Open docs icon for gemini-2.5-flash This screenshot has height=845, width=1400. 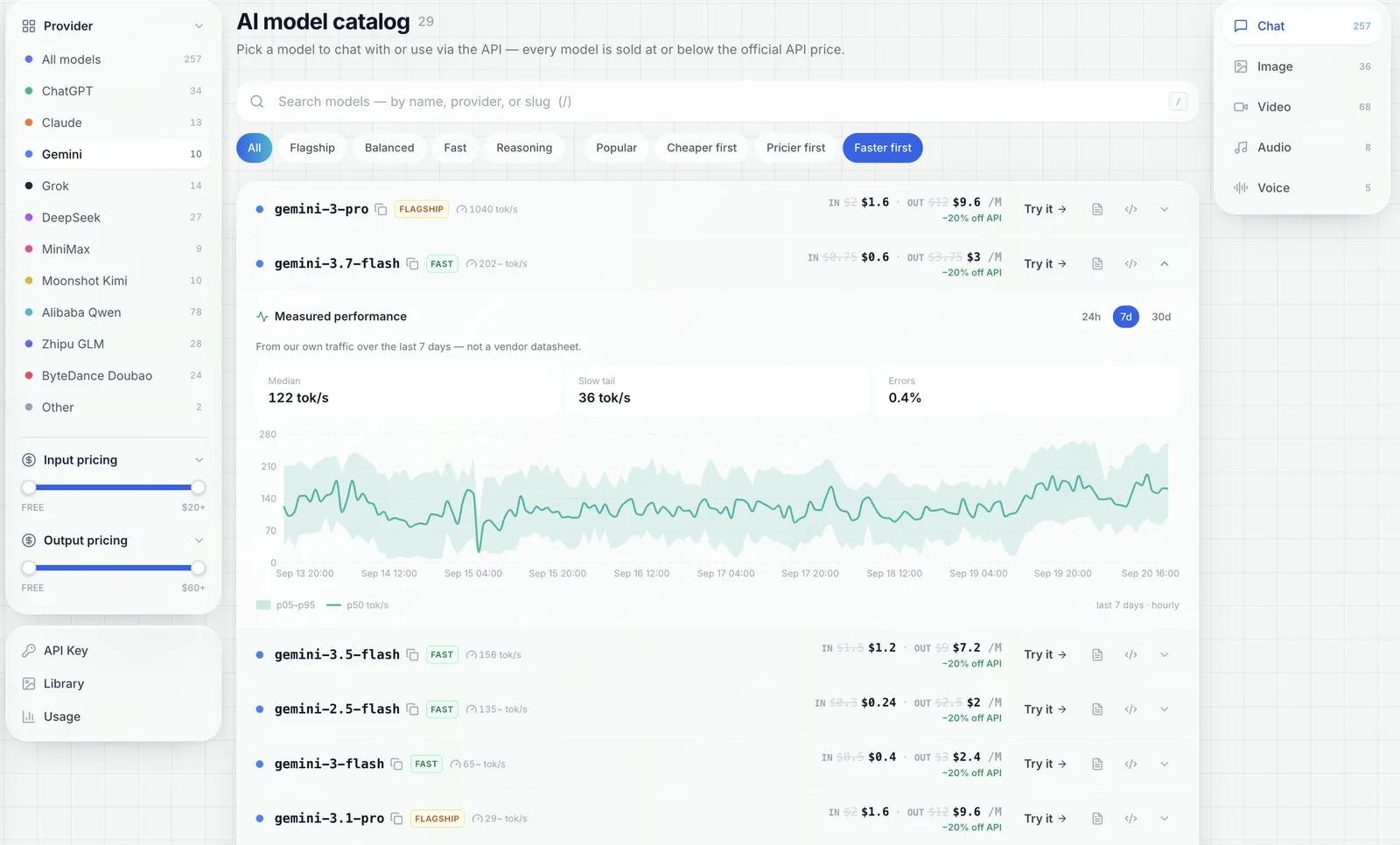pos(1097,709)
